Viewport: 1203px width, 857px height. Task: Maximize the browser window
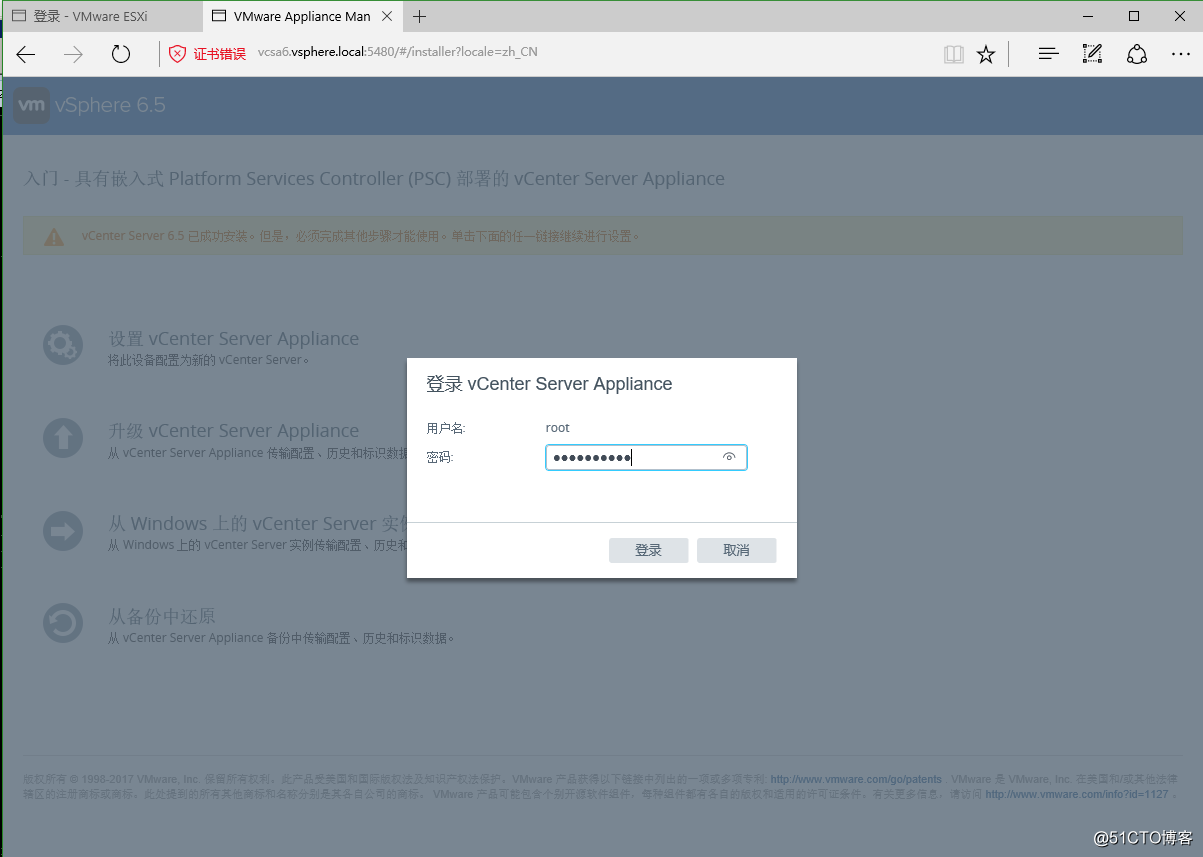(x=1133, y=16)
